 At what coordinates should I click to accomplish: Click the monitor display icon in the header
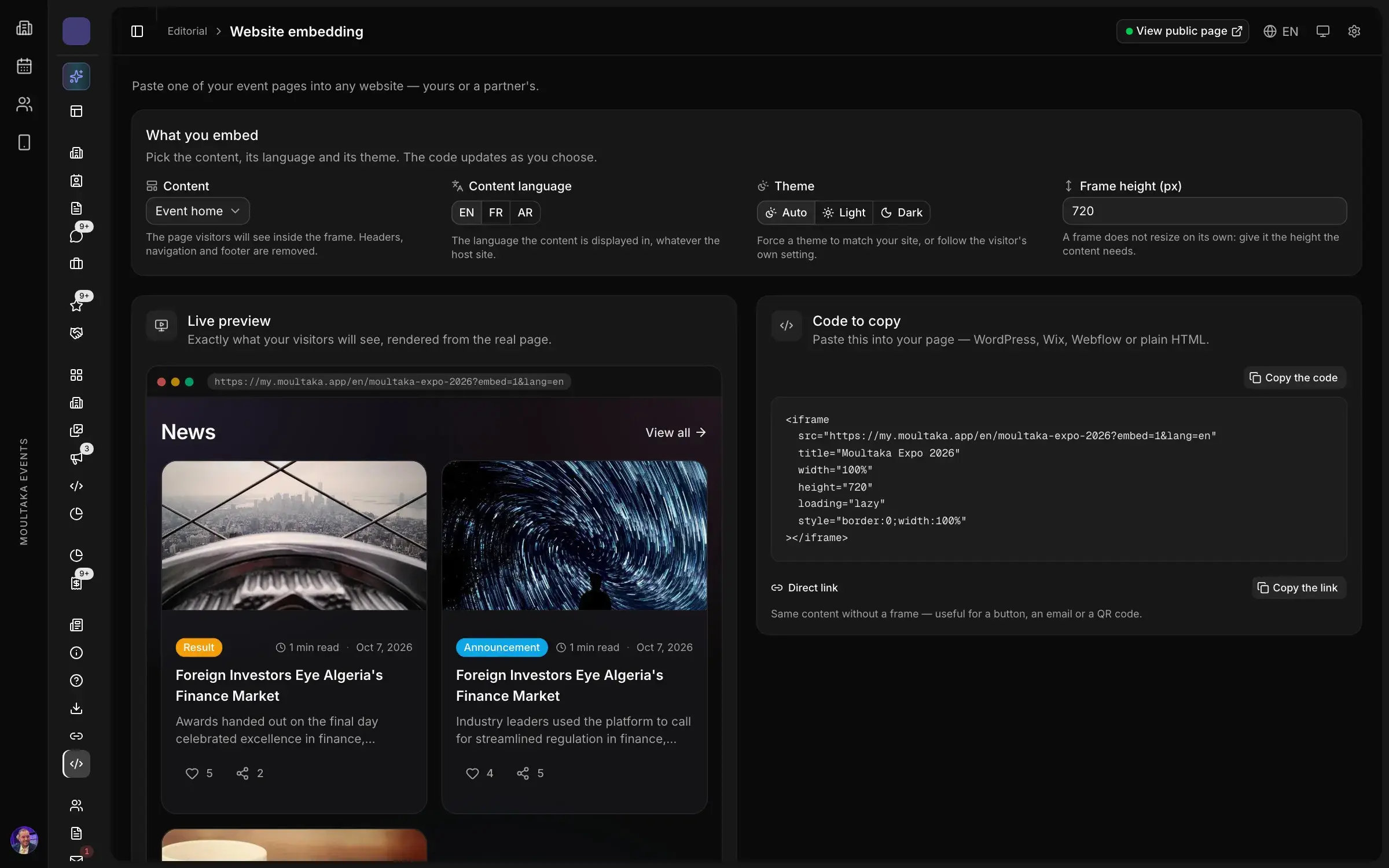[x=1323, y=31]
